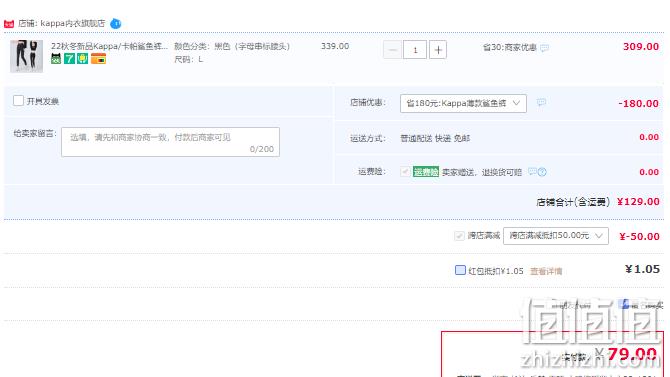Increase quantity with the plus button

click(x=438, y=50)
